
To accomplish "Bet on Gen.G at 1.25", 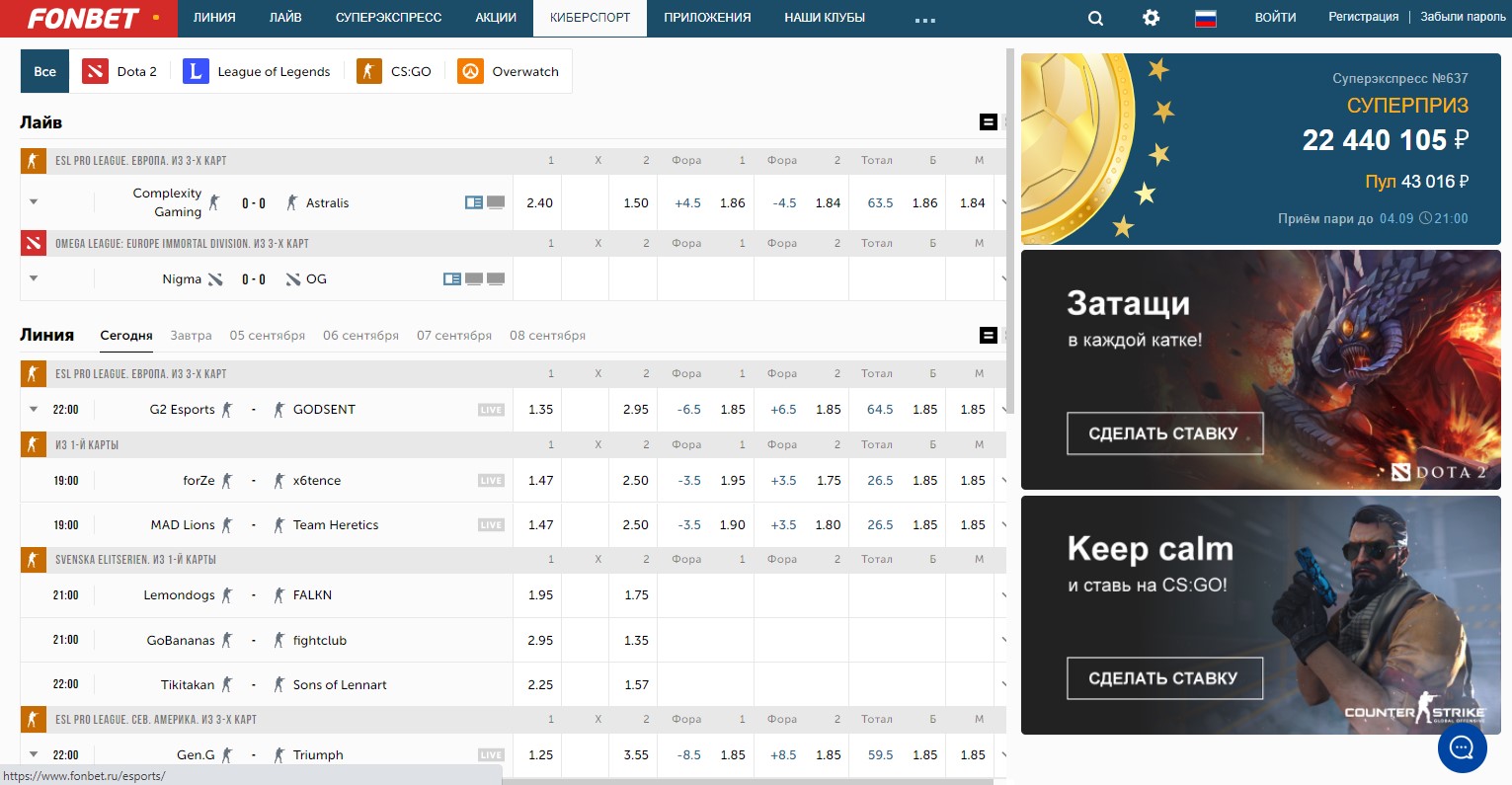I will pos(539,755).
